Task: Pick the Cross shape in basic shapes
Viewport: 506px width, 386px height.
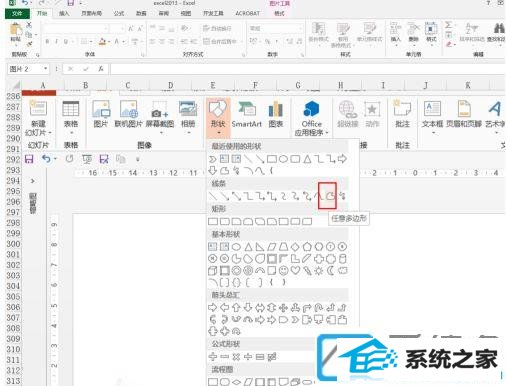Action: coord(319,259)
